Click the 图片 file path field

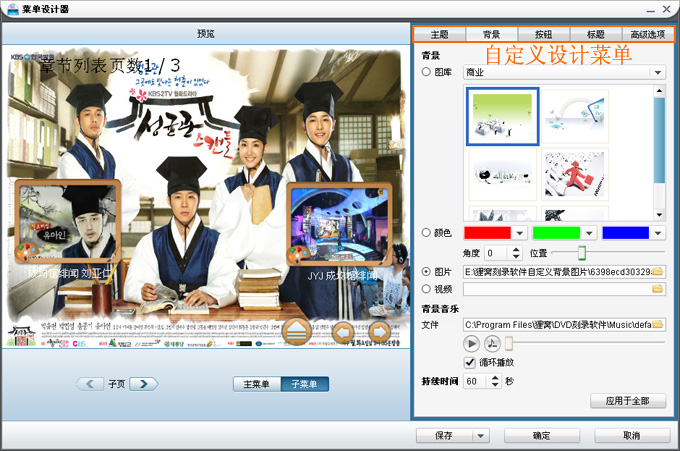point(564,272)
